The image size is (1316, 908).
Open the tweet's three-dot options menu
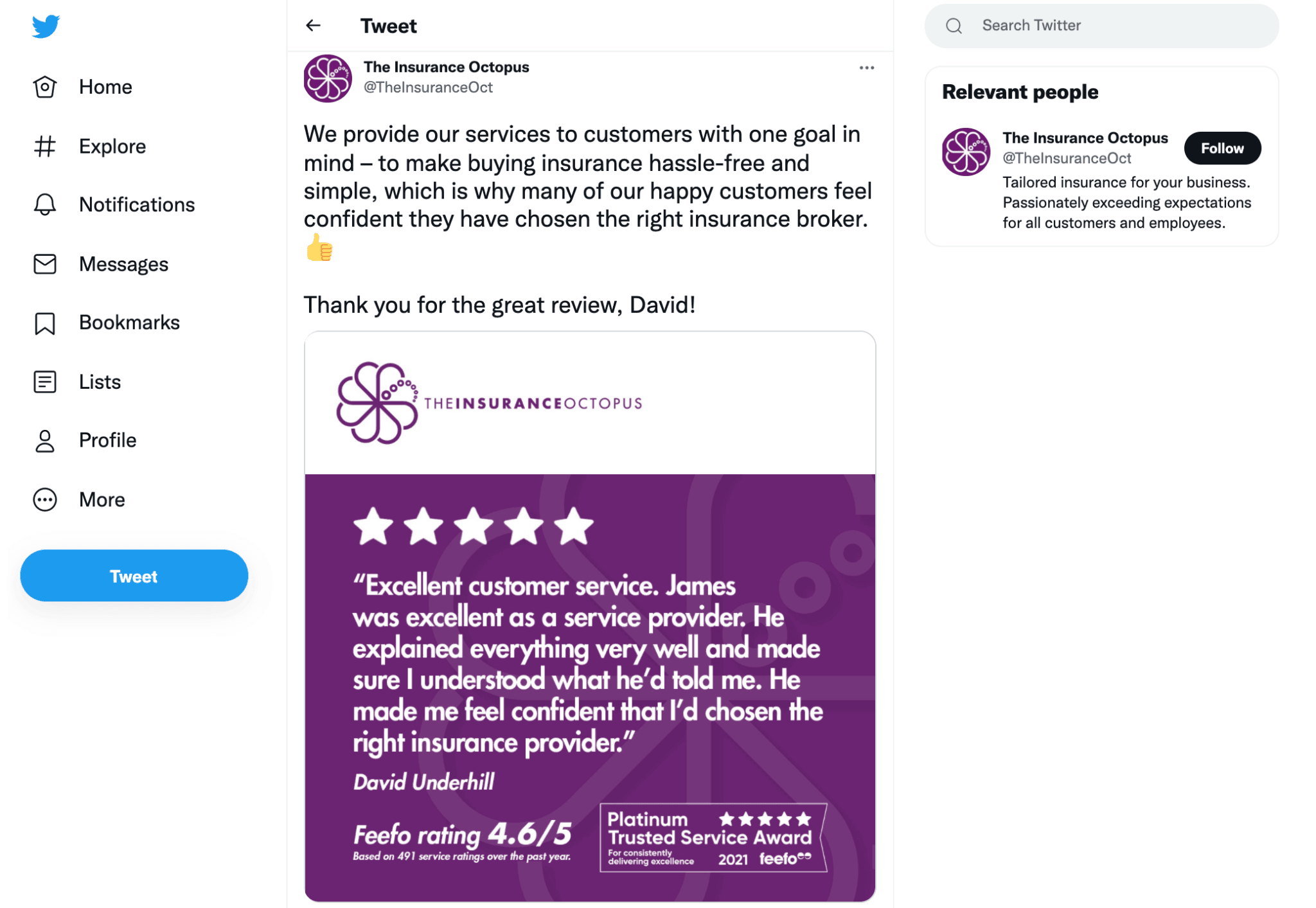[866, 67]
